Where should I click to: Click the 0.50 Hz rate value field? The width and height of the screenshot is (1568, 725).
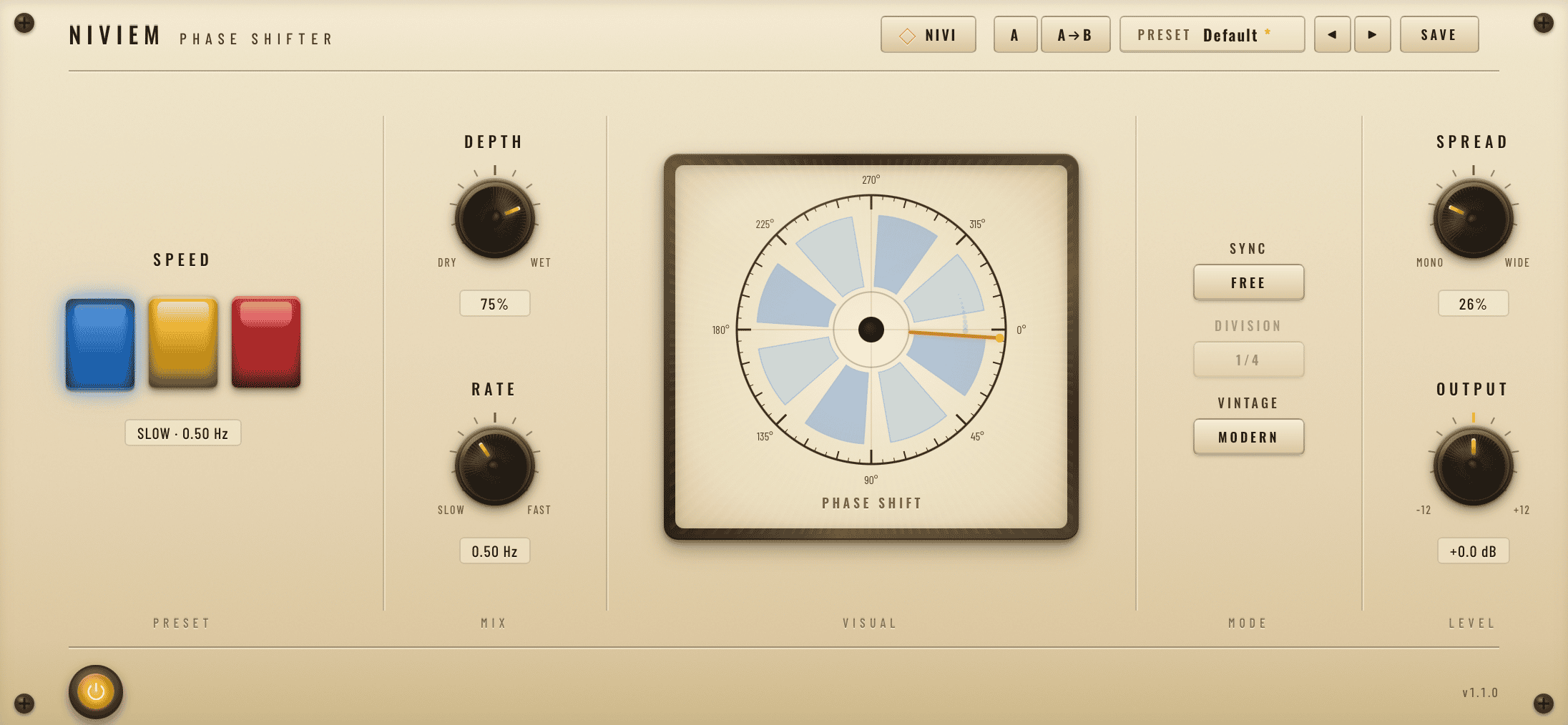pos(495,551)
